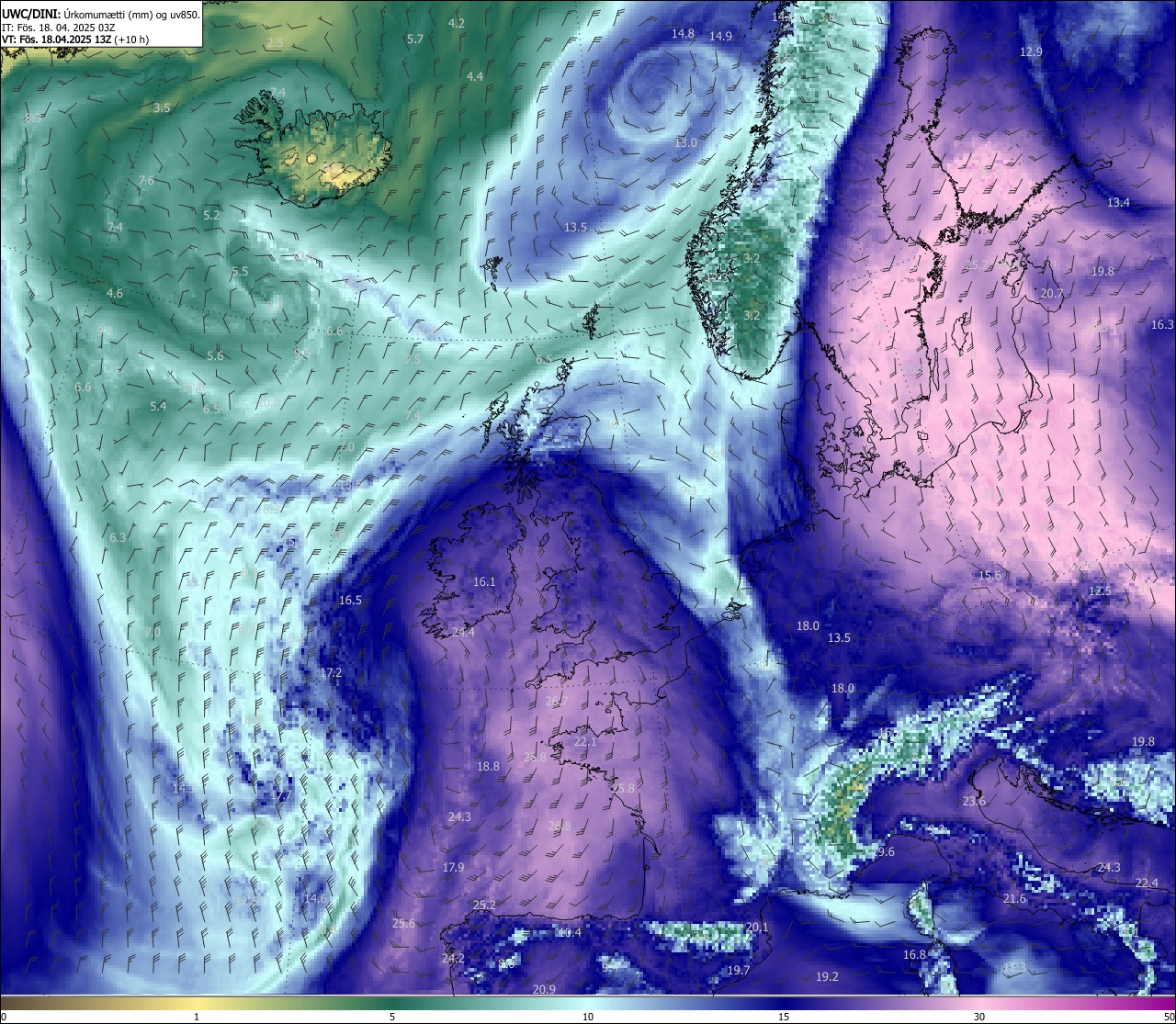Click the map value 12.5
The height and width of the screenshot is (1024, 1176).
pyautogui.click(x=1100, y=591)
